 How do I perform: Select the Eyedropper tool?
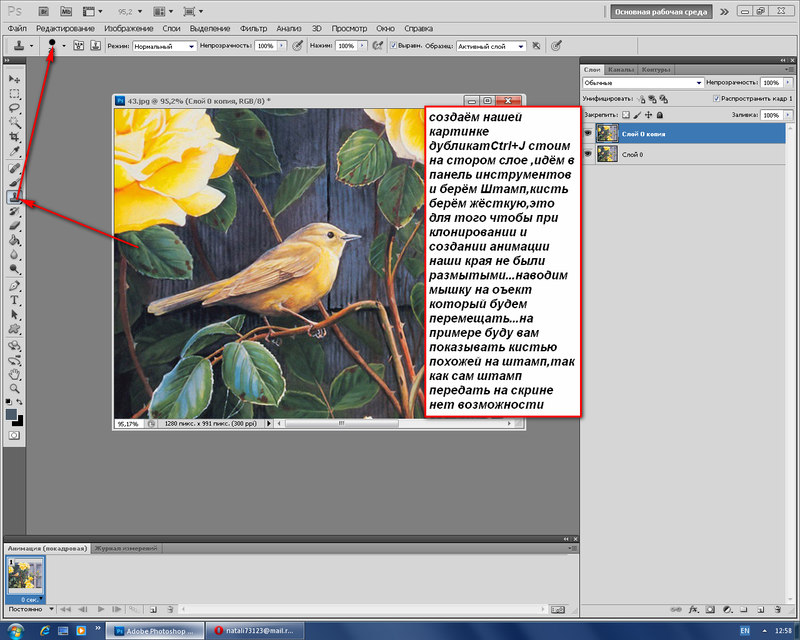[14, 151]
